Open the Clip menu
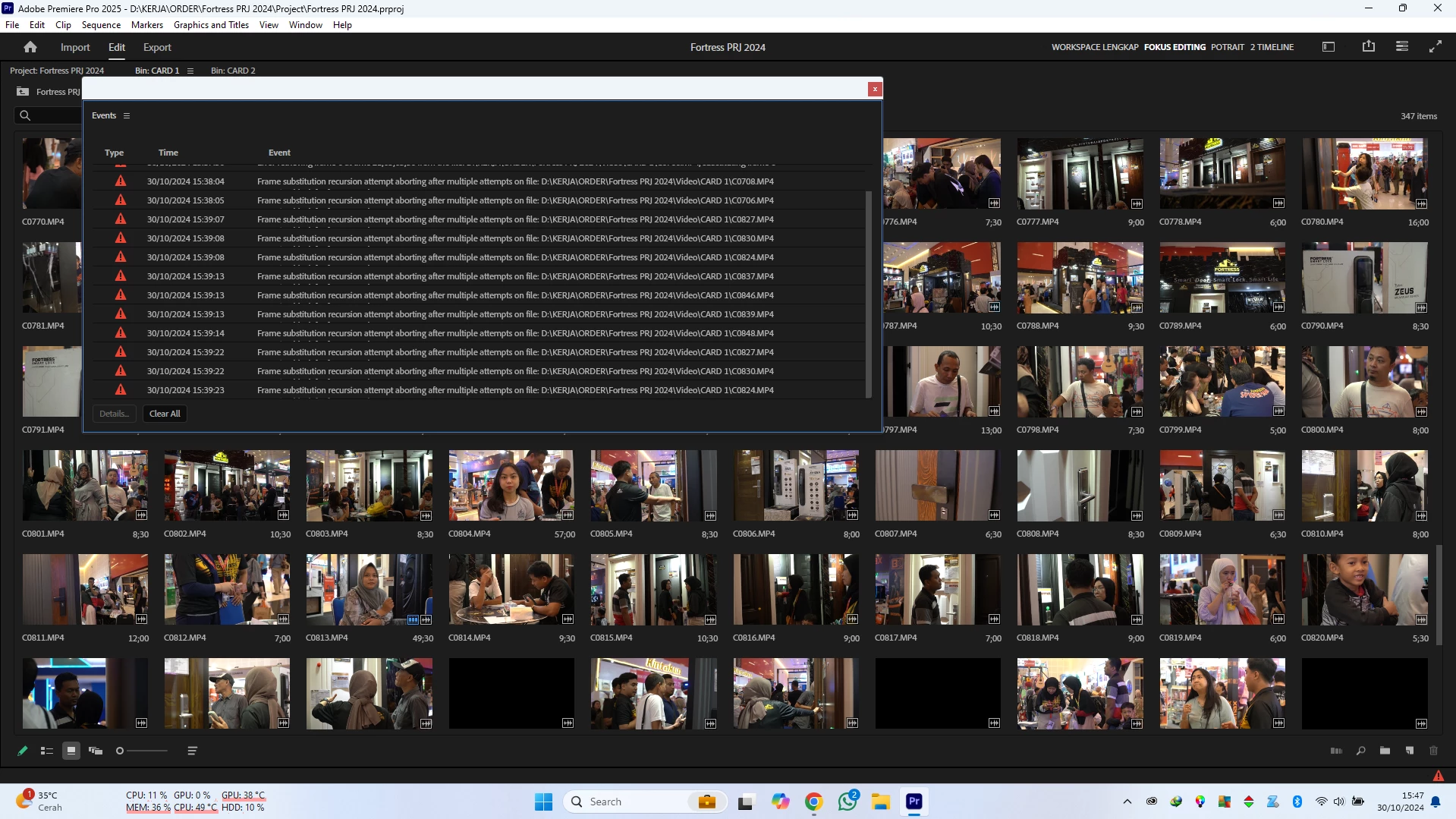 [x=63, y=25]
